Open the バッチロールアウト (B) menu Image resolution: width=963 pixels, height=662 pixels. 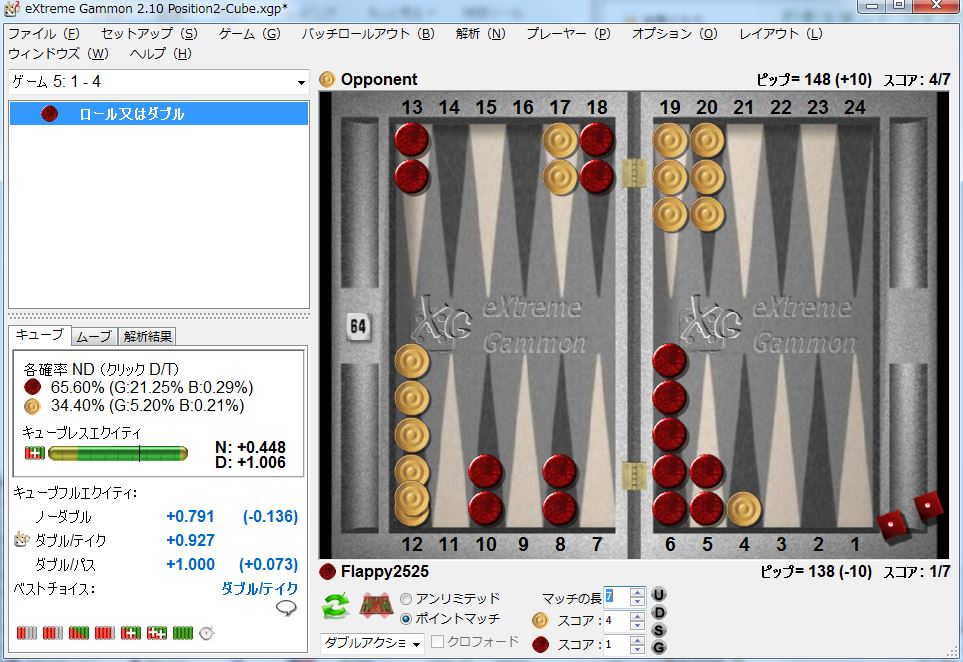(368, 34)
